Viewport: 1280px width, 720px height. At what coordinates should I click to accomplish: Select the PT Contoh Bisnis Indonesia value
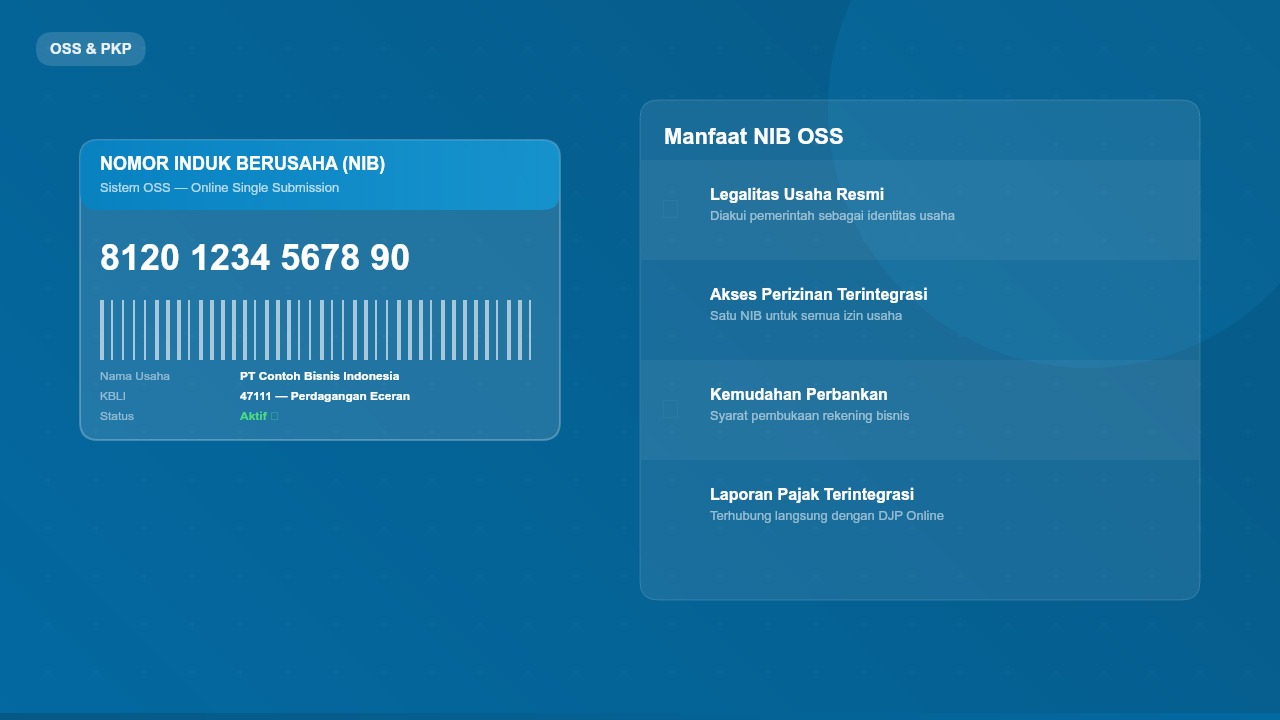tap(319, 377)
